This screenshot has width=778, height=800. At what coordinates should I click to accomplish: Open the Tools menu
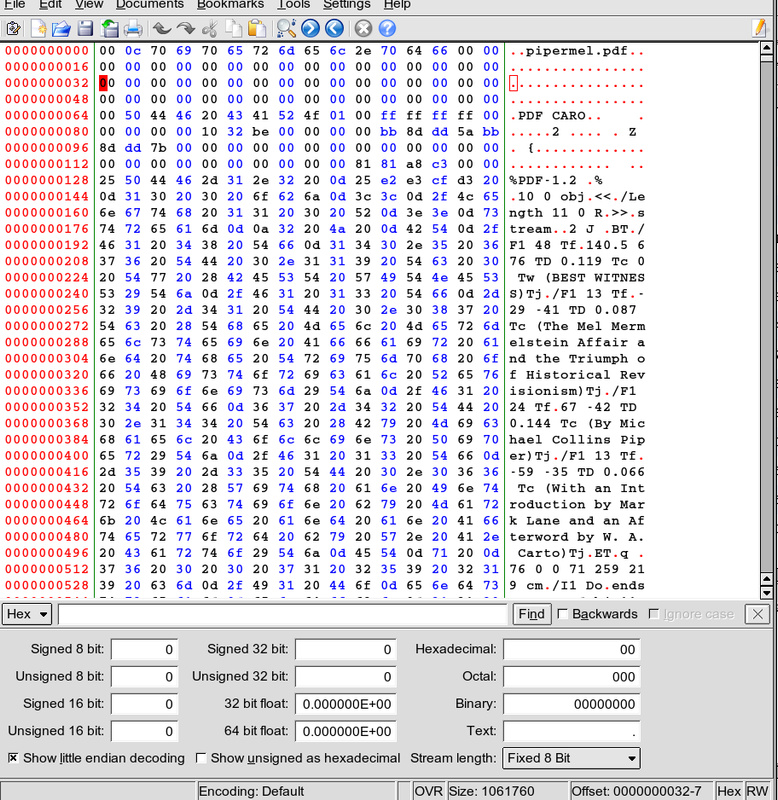[294, 4]
